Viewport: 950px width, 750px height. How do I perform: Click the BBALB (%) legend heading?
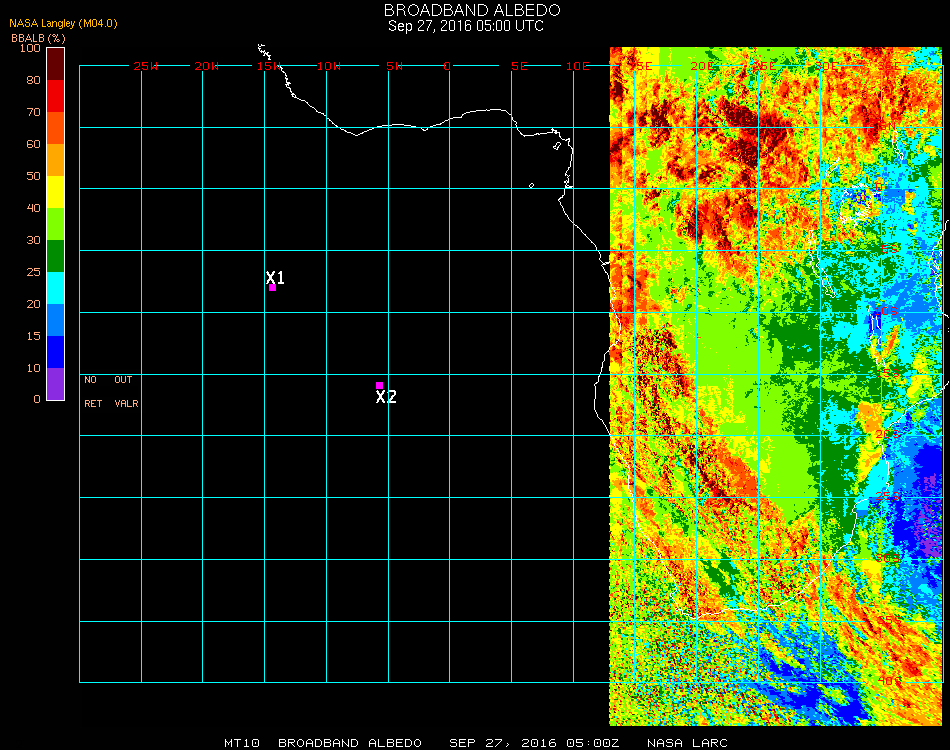coord(38,37)
